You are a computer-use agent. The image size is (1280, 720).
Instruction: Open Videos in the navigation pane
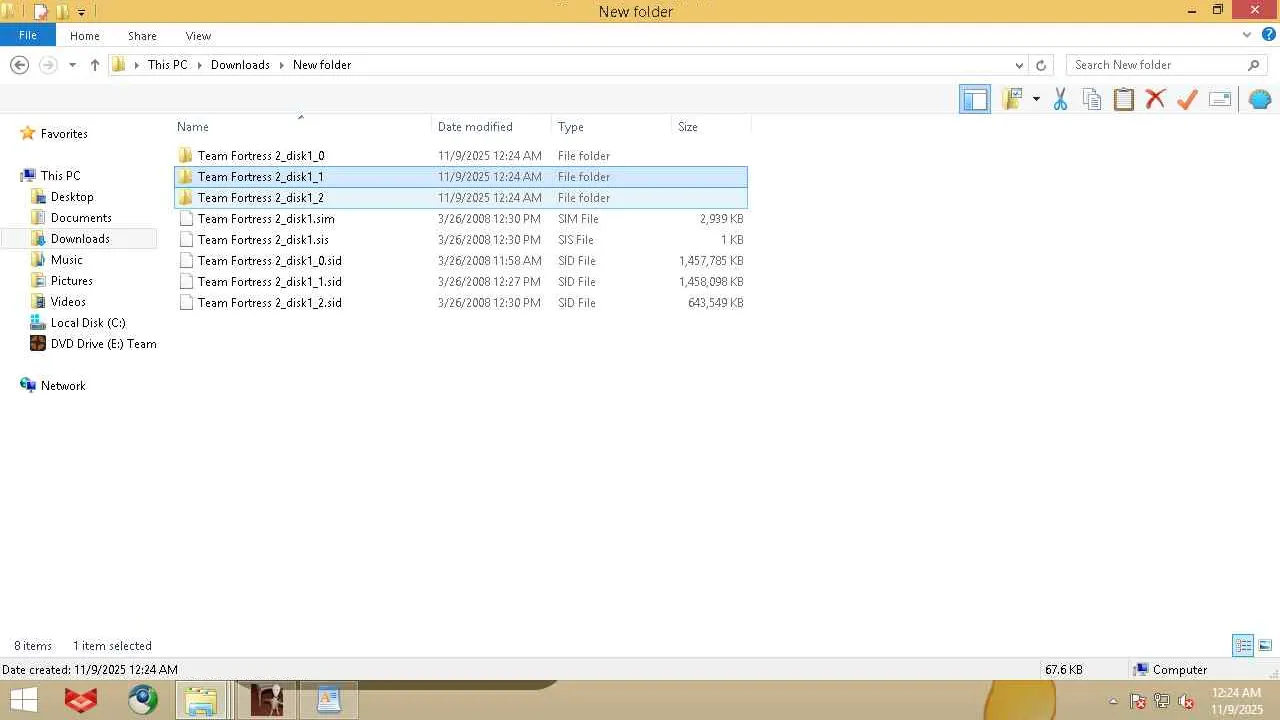(68, 302)
